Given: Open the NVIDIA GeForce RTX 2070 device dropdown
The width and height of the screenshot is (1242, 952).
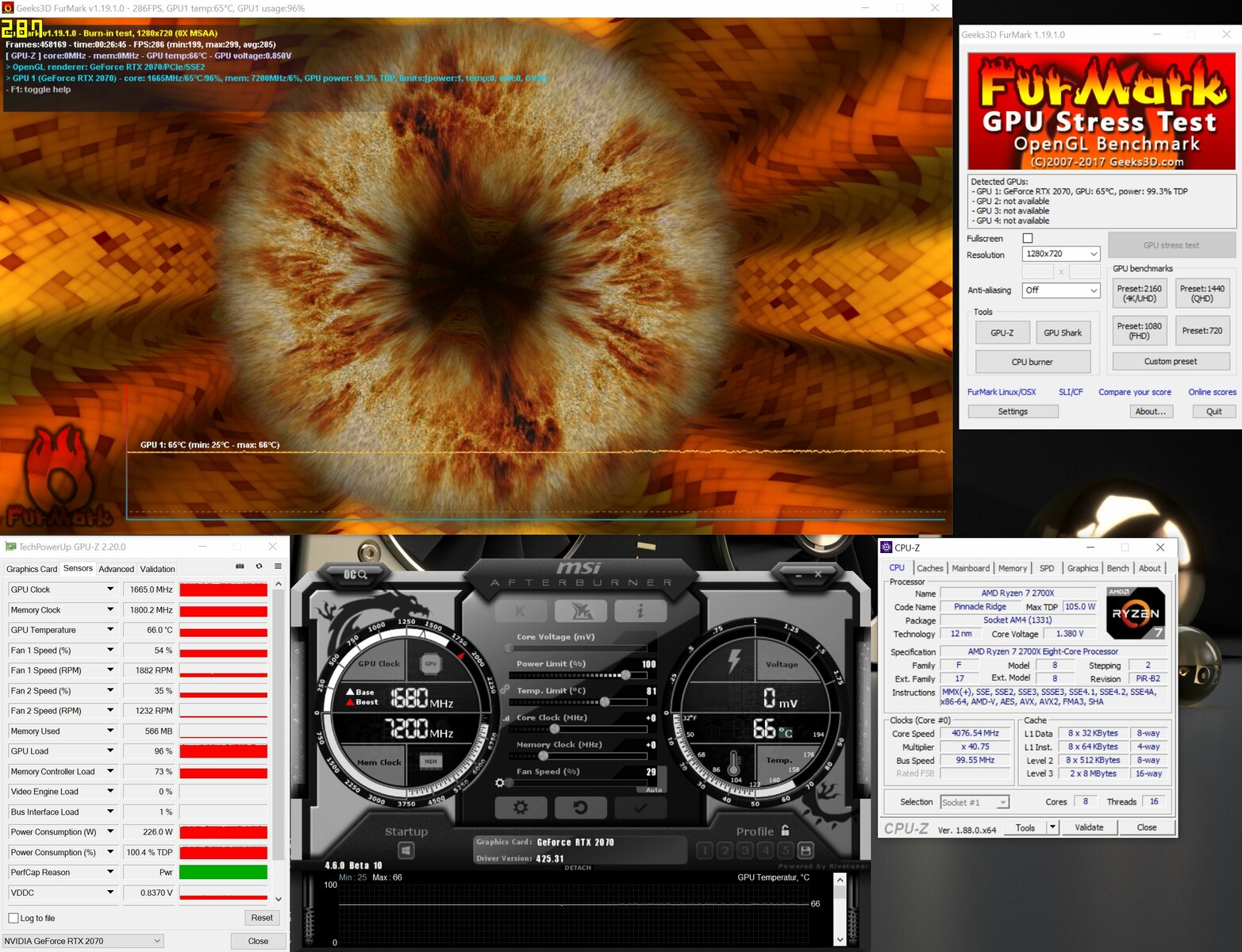Looking at the screenshot, I should point(83,941).
